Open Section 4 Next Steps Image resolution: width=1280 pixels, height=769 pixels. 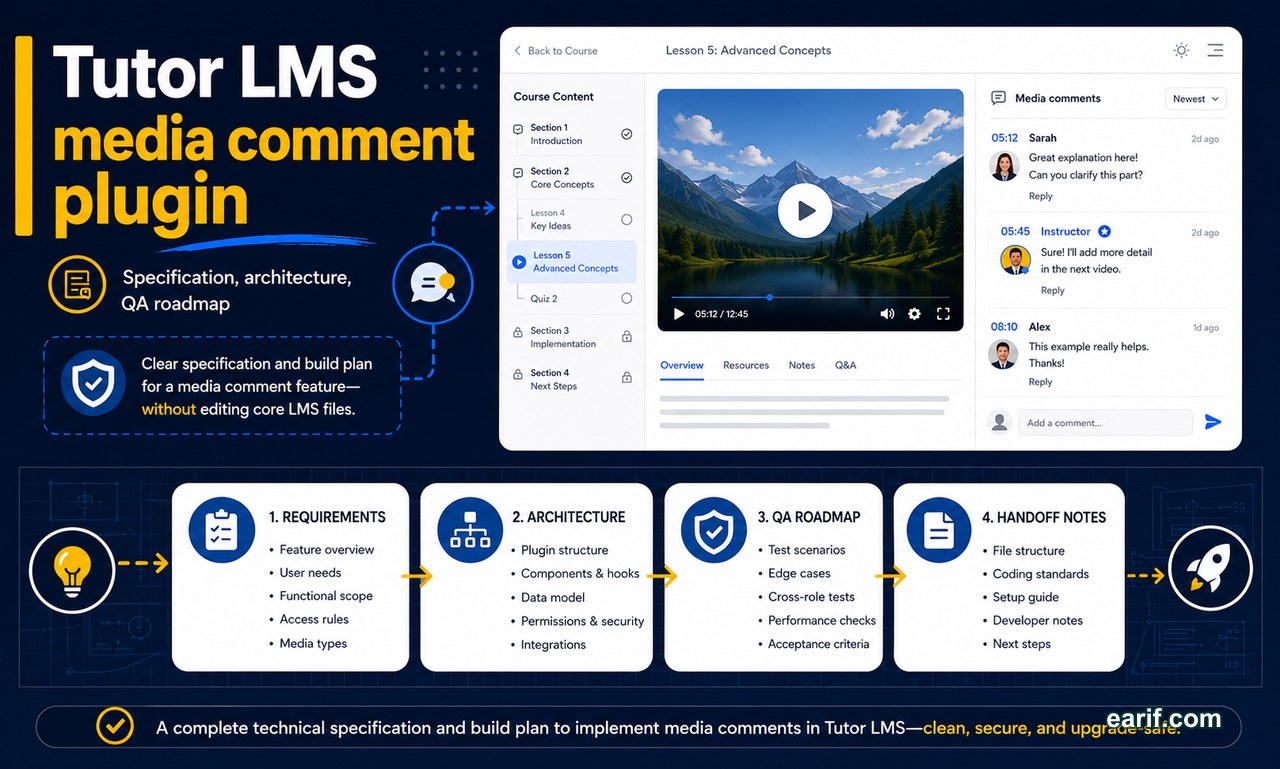[572, 379]
